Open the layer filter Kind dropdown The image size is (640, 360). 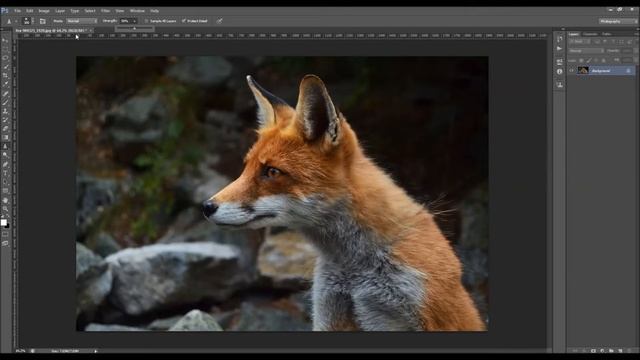[580, 42]
